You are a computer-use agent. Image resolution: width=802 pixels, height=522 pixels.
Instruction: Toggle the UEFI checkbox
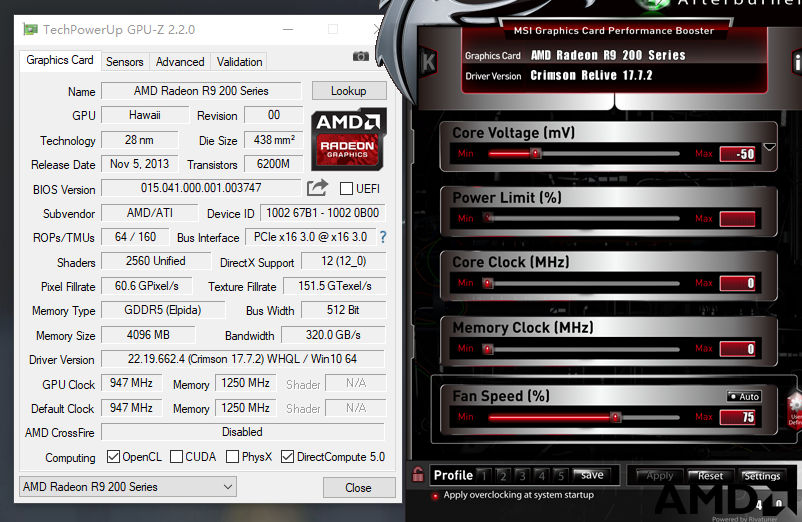(346, 189)
